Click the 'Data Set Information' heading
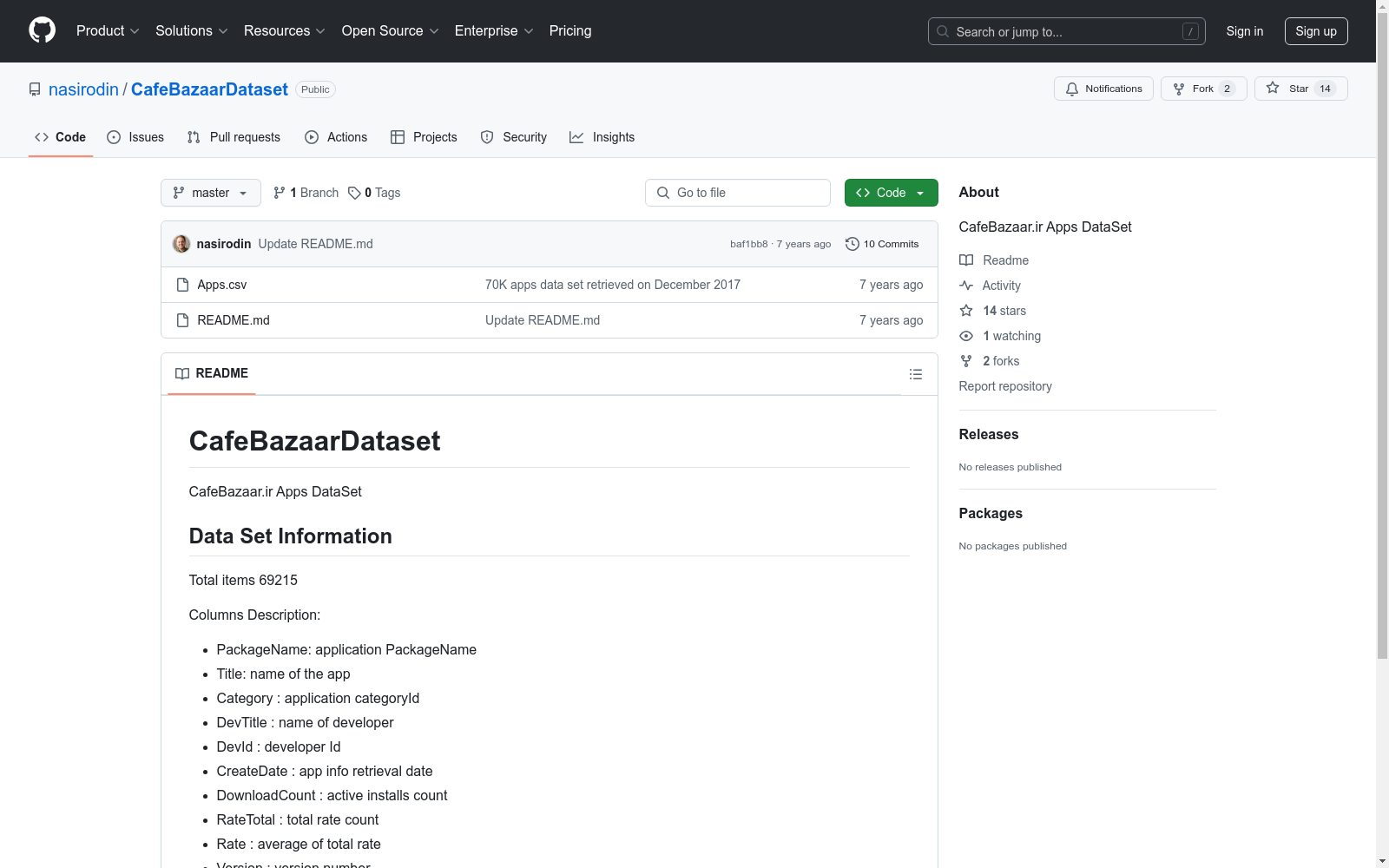This screenshot has height=868, width=1389. [x=291, y=536]
